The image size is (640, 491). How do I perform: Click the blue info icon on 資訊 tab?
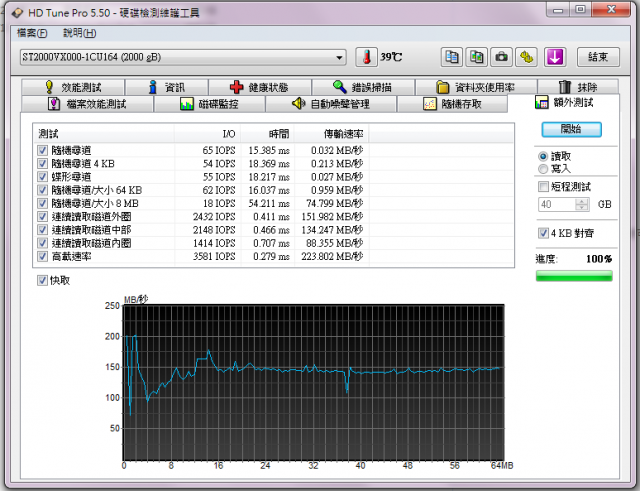pyautogui.click(x=153, y=87)
